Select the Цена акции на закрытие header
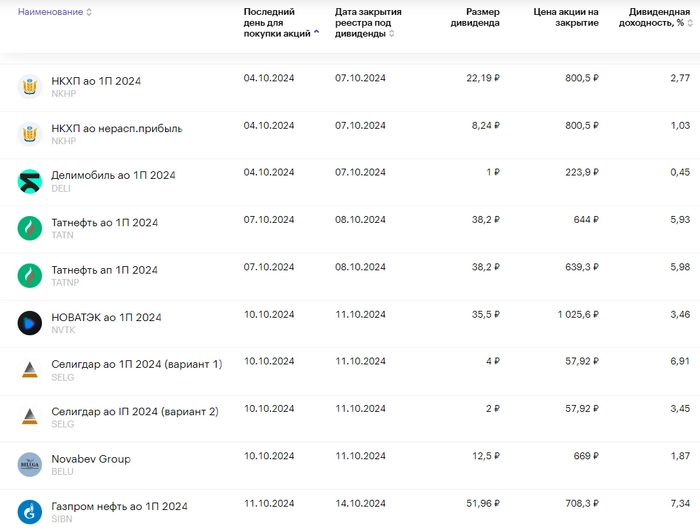700x531 pixels. click(566, 17)
